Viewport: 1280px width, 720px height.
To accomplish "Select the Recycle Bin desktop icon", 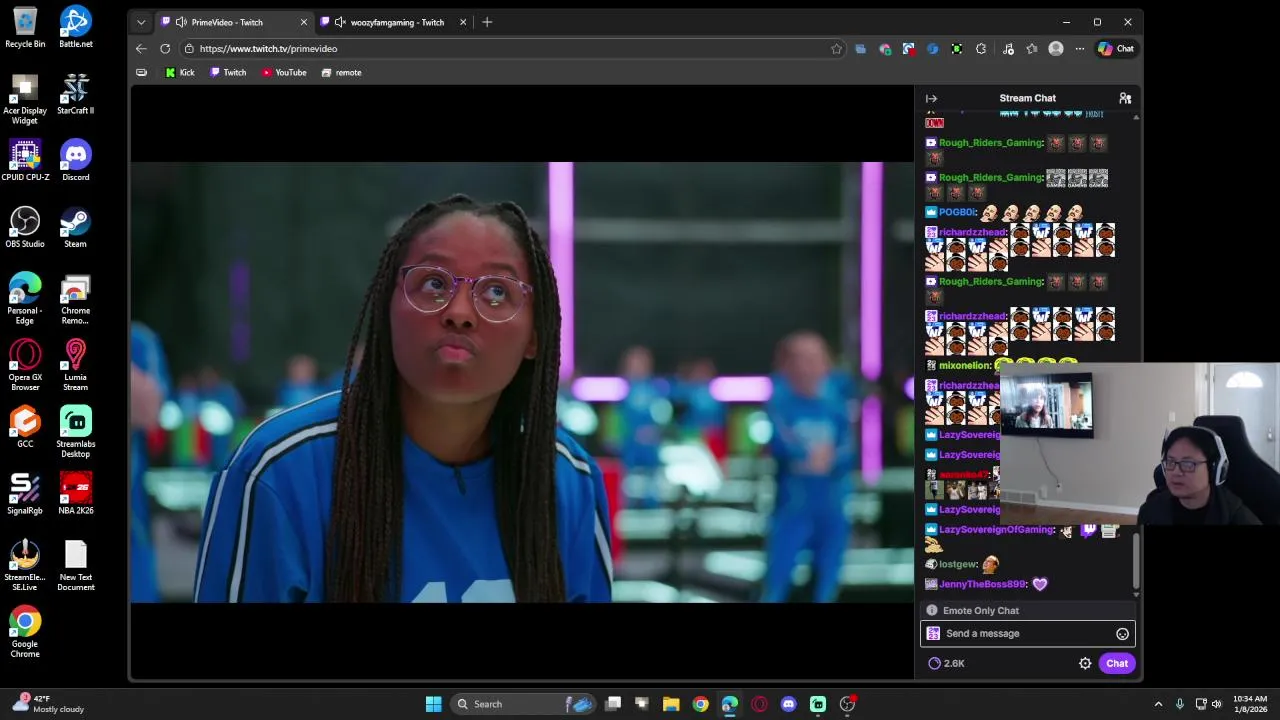I will [25, 27].
